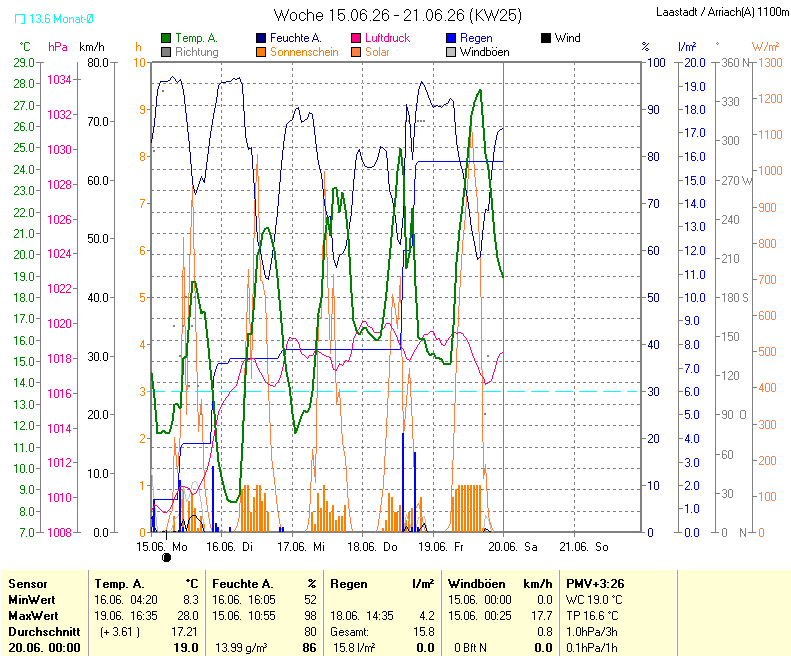Click the 360 N wind direction axis label
Screen dimensions: 791x656
(737, 63)
